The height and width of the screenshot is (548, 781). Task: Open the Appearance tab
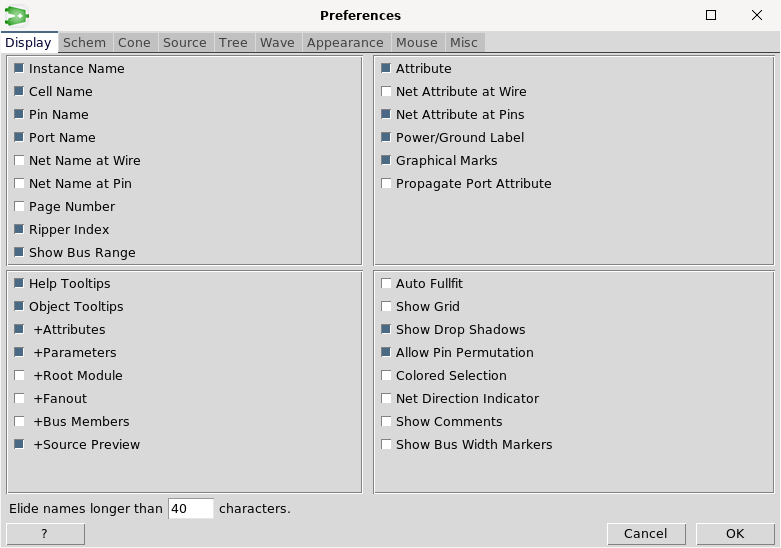(345, 42)
